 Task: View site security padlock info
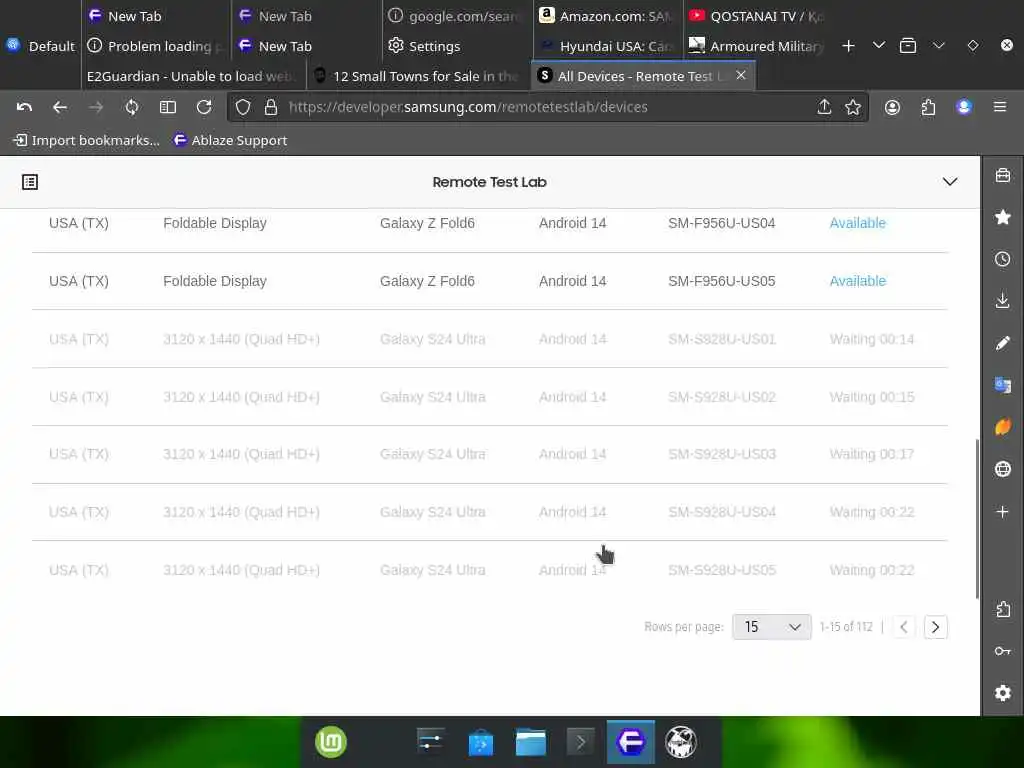pyautogui.click(x=271, y=107)
